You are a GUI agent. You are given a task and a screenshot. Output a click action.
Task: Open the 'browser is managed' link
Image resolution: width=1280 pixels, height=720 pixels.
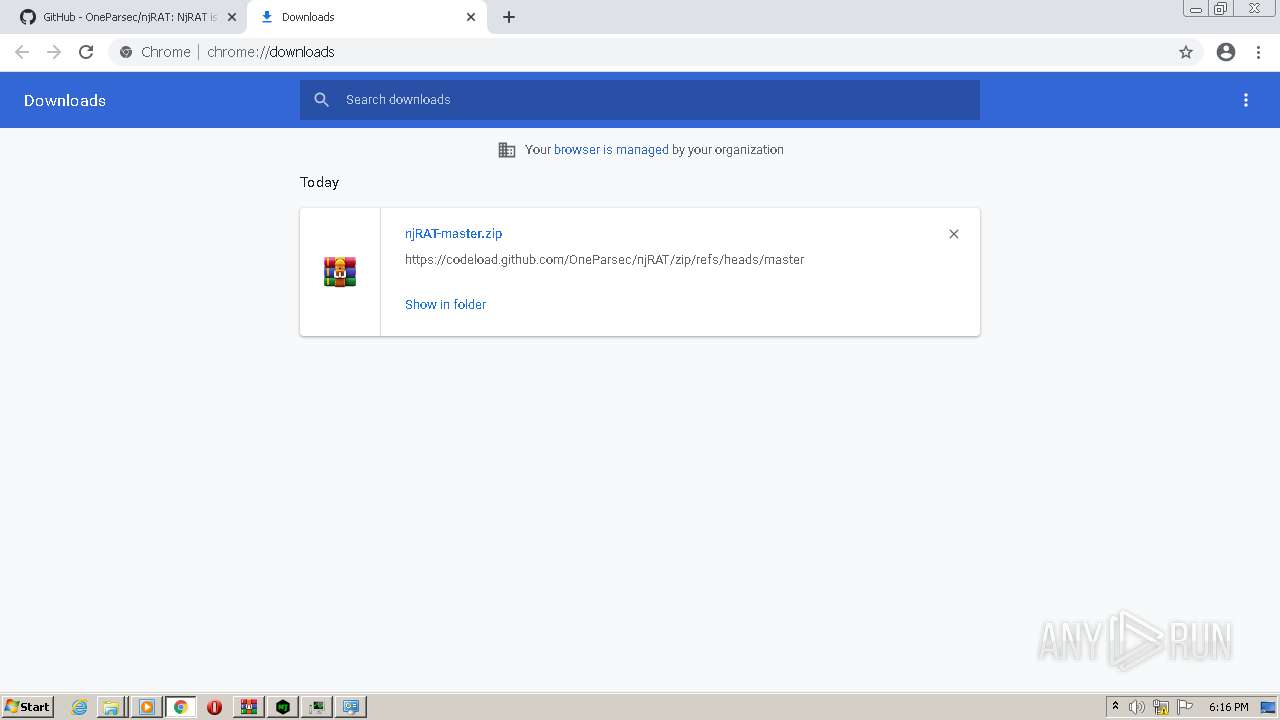(x=611, y=149)
